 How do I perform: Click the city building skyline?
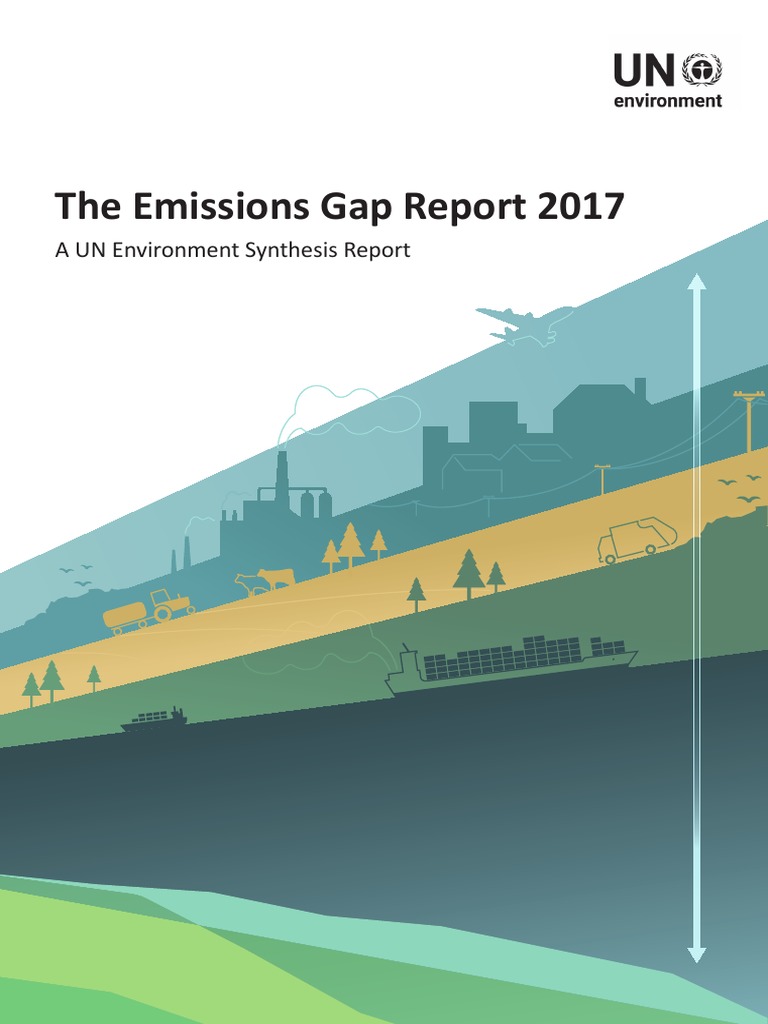point(536,434)
